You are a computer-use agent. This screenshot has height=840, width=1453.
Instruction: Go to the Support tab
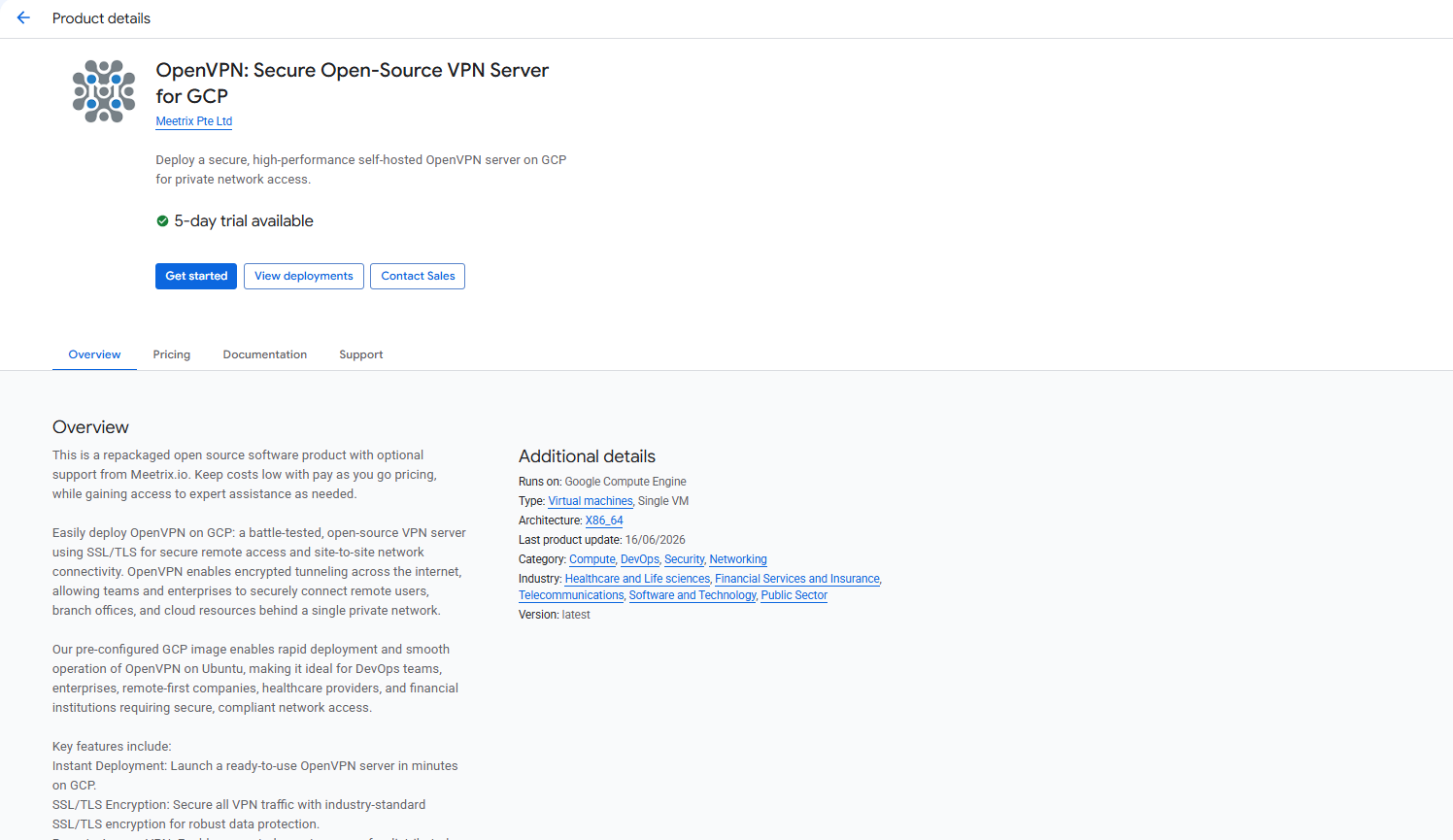click(361, 354)
